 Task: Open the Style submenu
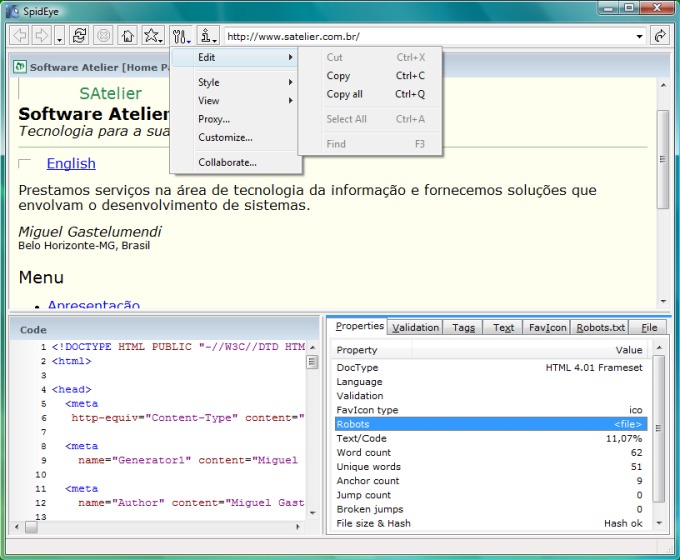(235, 82)
